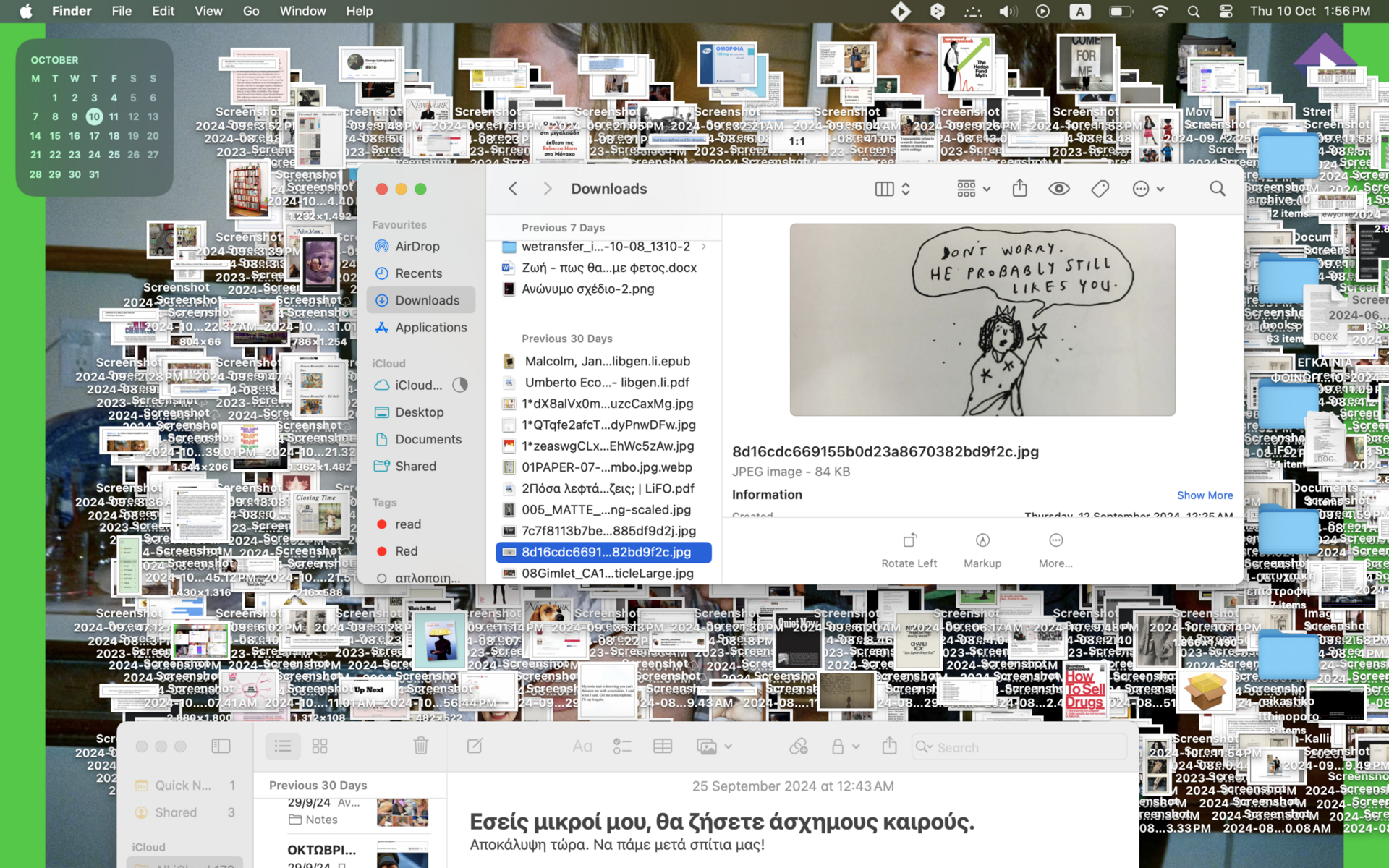Open iCloud Drive in Finder sidebar
Image resolution: width=1389 pixels, height=868 pixels.
(x=420, y=386)
